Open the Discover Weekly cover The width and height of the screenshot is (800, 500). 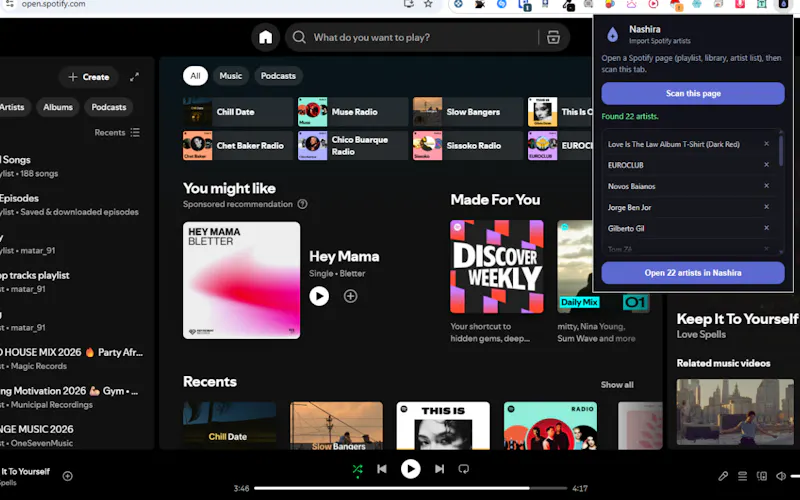pyautogui.click(x=497, y=267)
